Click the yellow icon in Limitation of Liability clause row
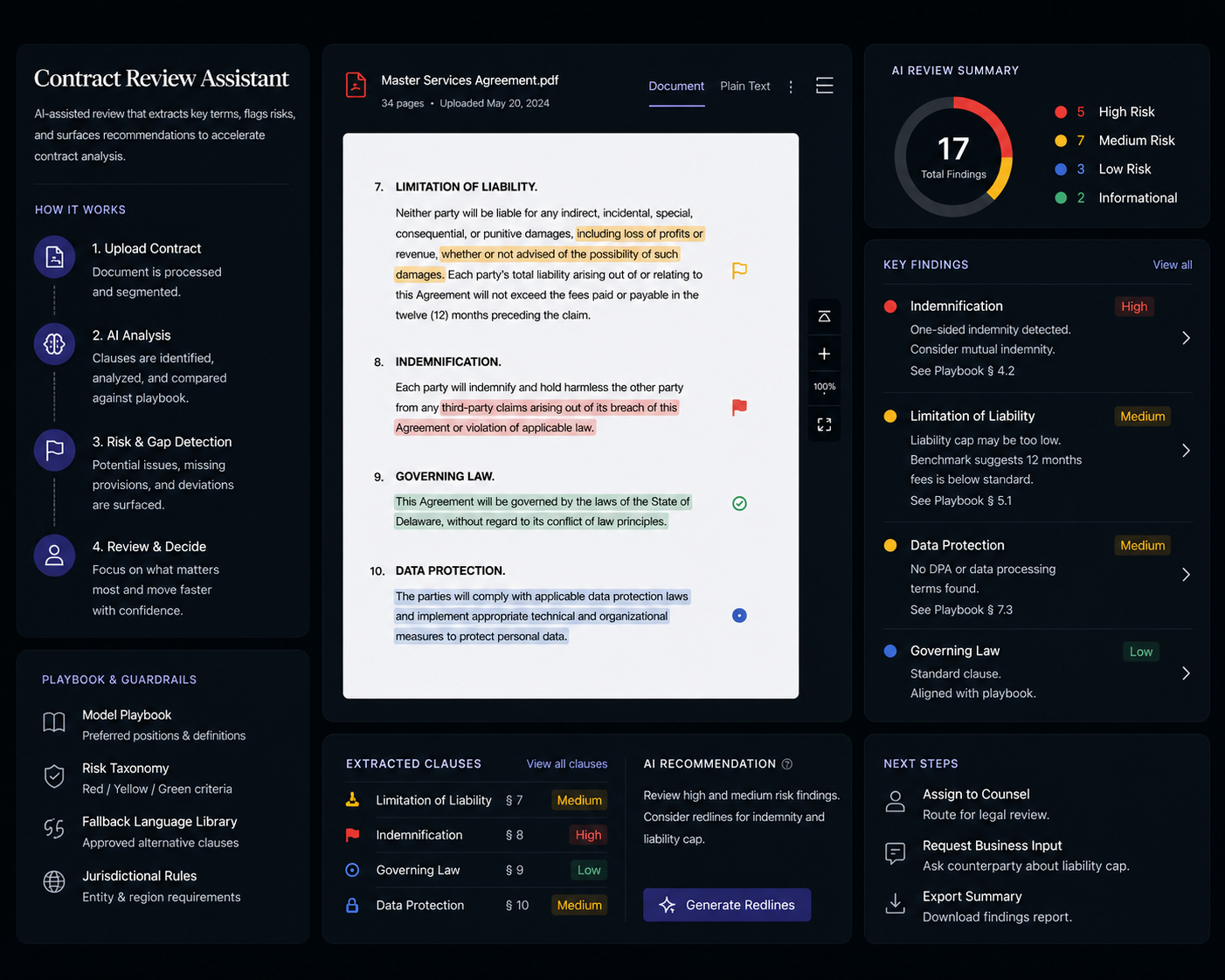 pyautogui.click(x=352, y=799)
